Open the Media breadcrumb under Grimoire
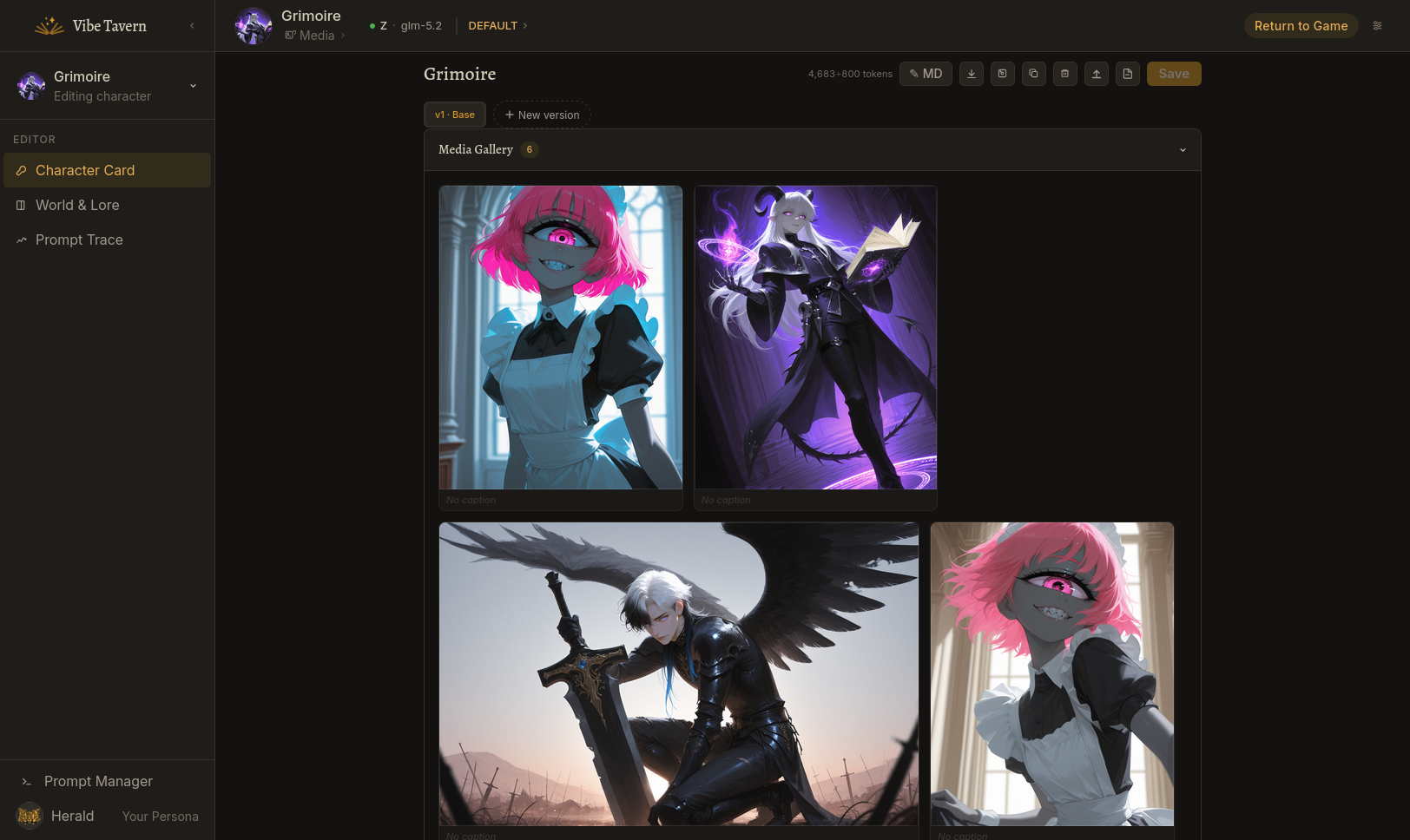 316,36
